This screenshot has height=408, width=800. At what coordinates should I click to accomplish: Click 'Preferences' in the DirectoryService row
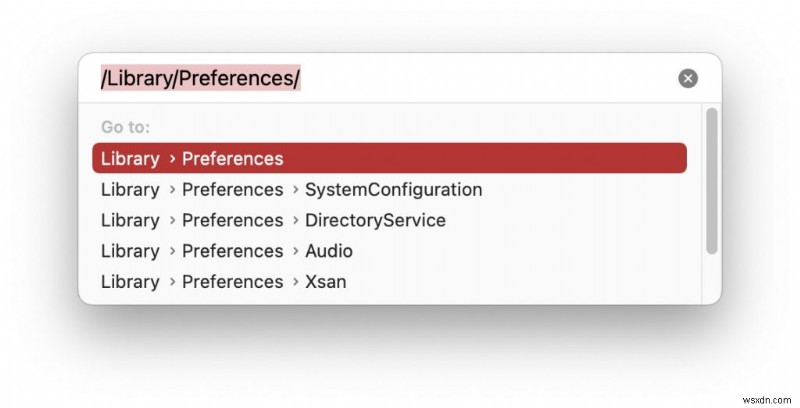coord(232,220)
